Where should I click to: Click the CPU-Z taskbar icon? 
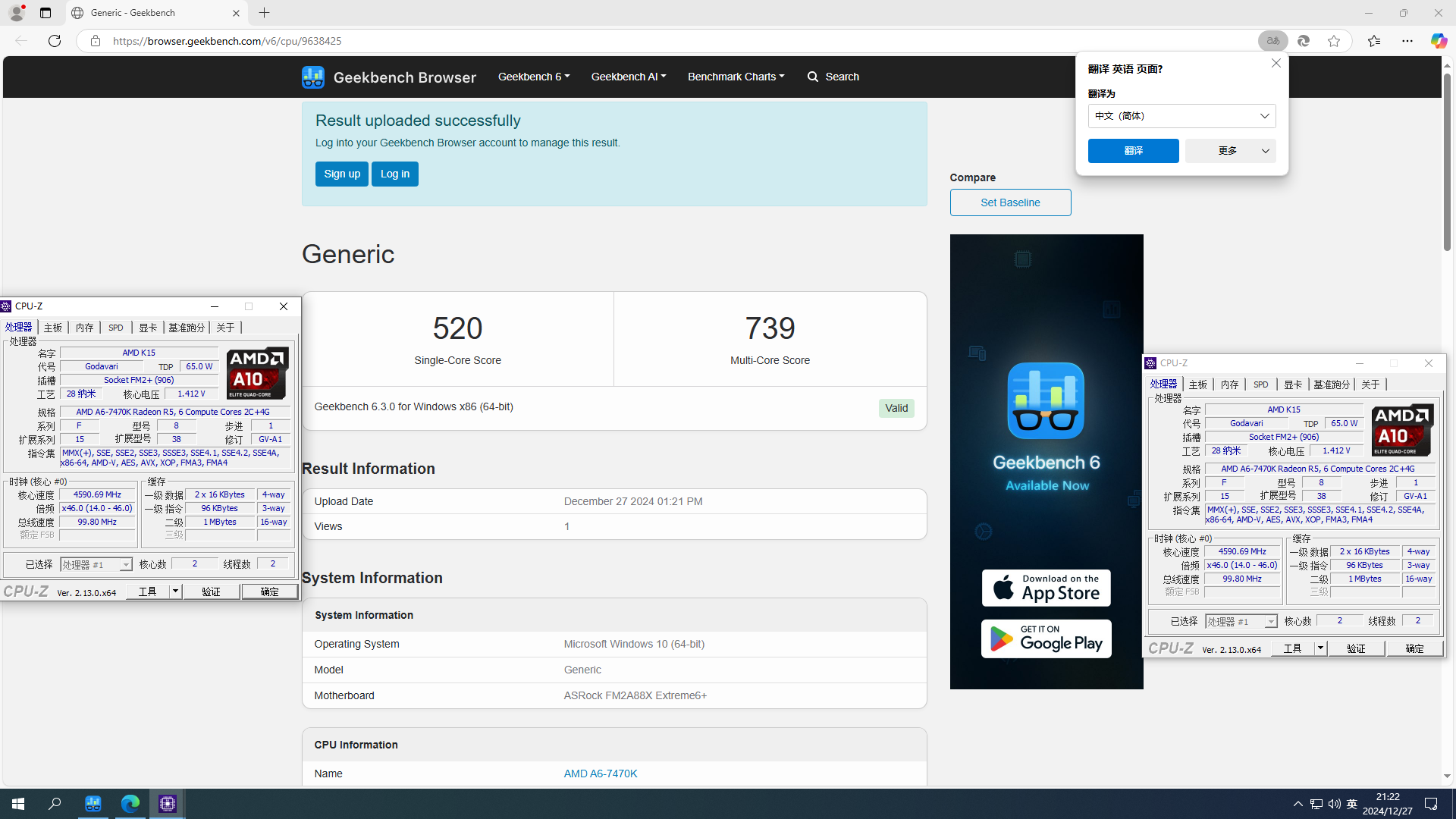[167, 804]
